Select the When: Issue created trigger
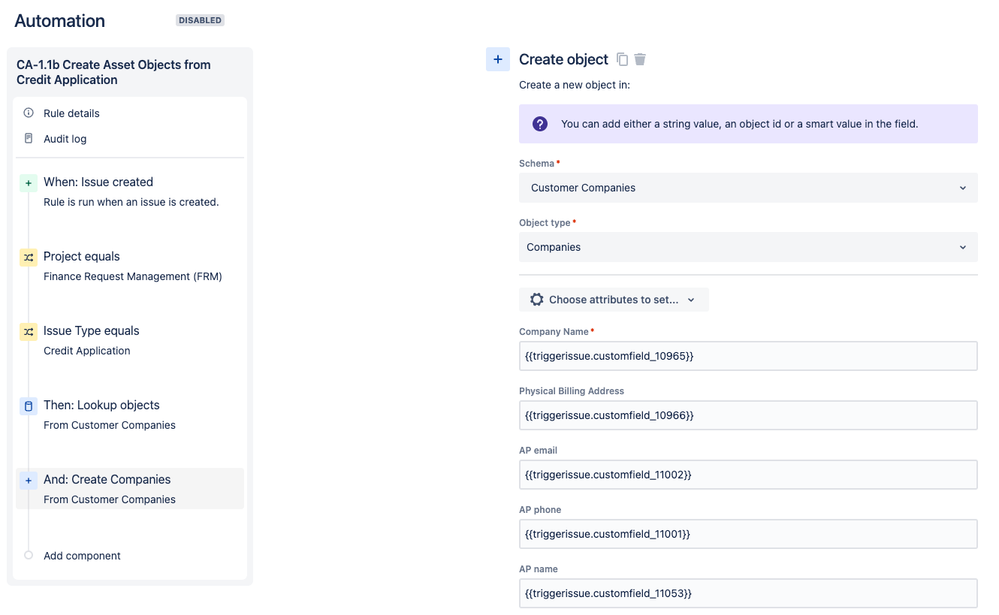The width and height of the screenshot is (999, 615). (x=130, y=191)
